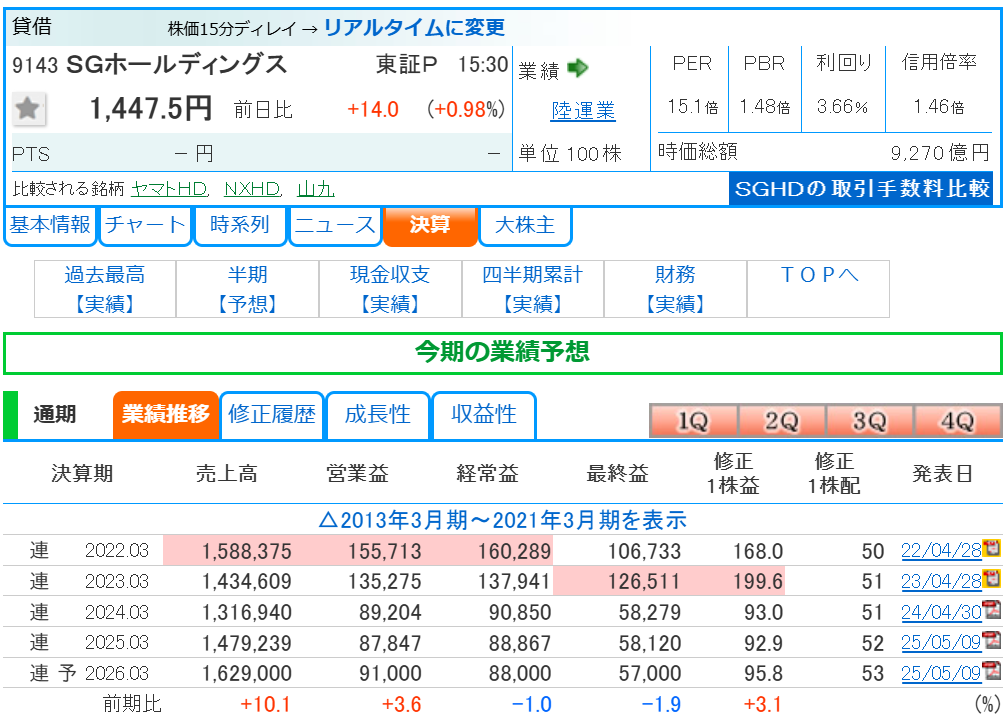Viewport: 1008px width, 717px height.
Task: Open the 24/04/30 announcement date link
Action: (x=941, y=612)
